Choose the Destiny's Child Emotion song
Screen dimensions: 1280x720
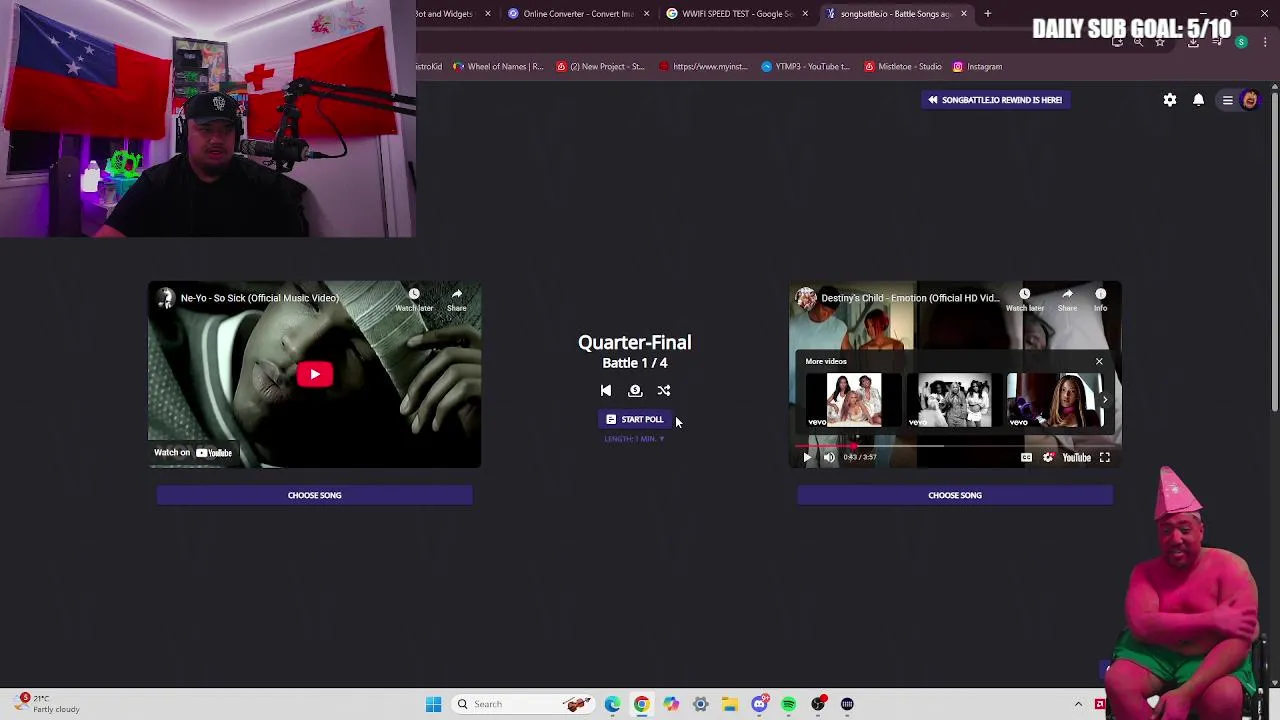(955, 495)
